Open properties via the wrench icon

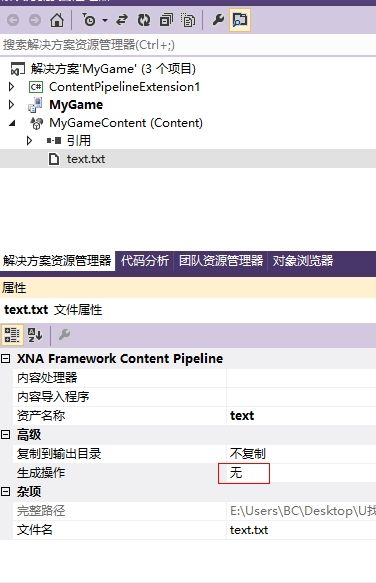pos(218,20)
